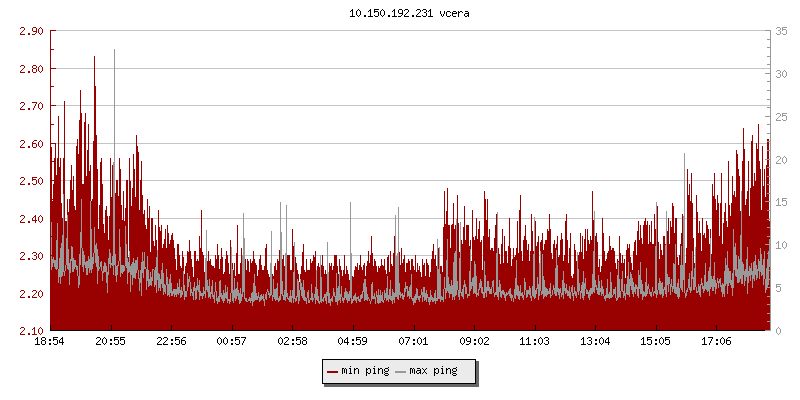Viewport: 800px width, 400px height.
Task: Pick the 00:57 time label
Action: click(x=232, y=342)
